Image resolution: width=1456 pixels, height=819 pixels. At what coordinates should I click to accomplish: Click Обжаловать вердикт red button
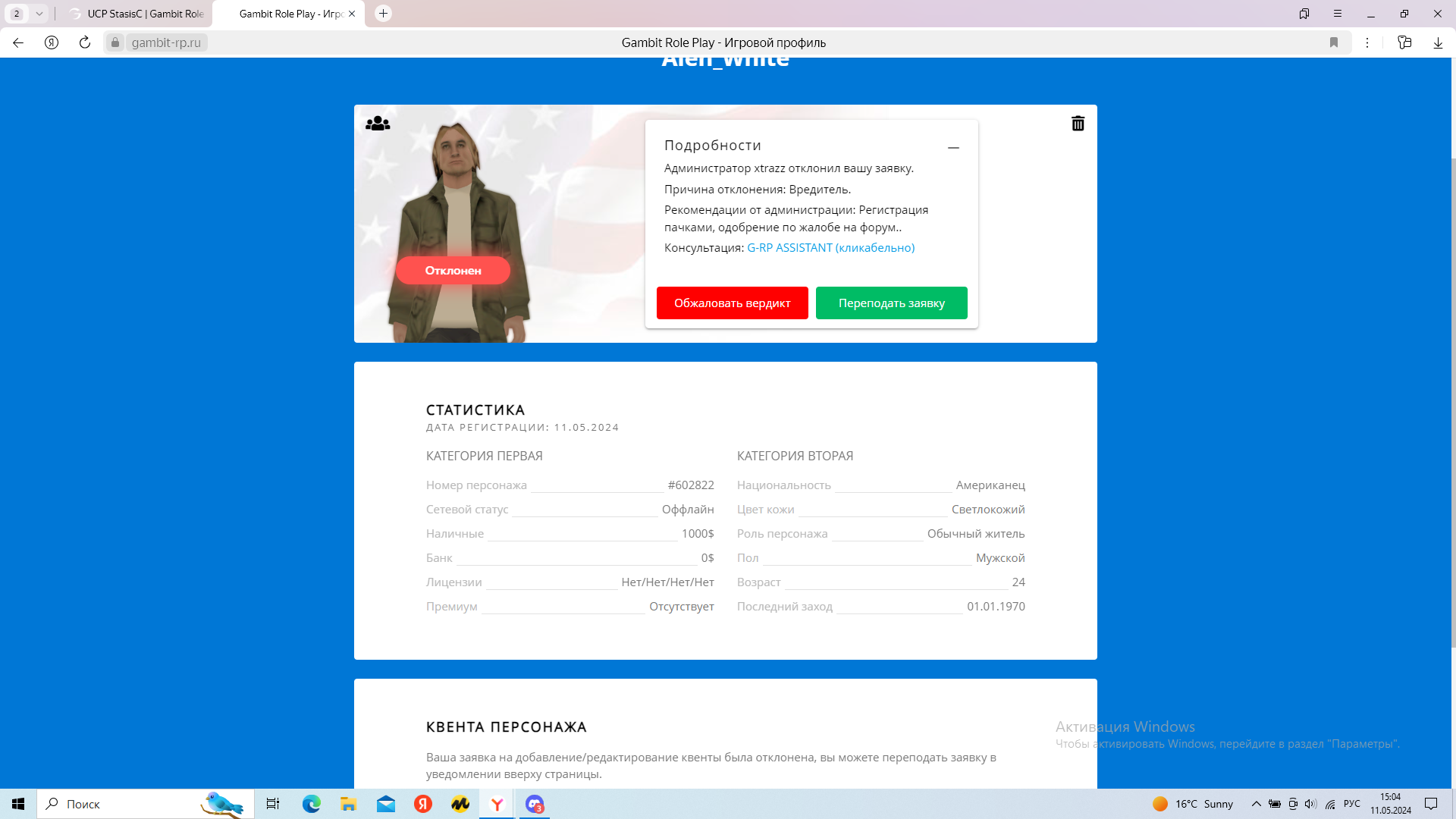732,303
